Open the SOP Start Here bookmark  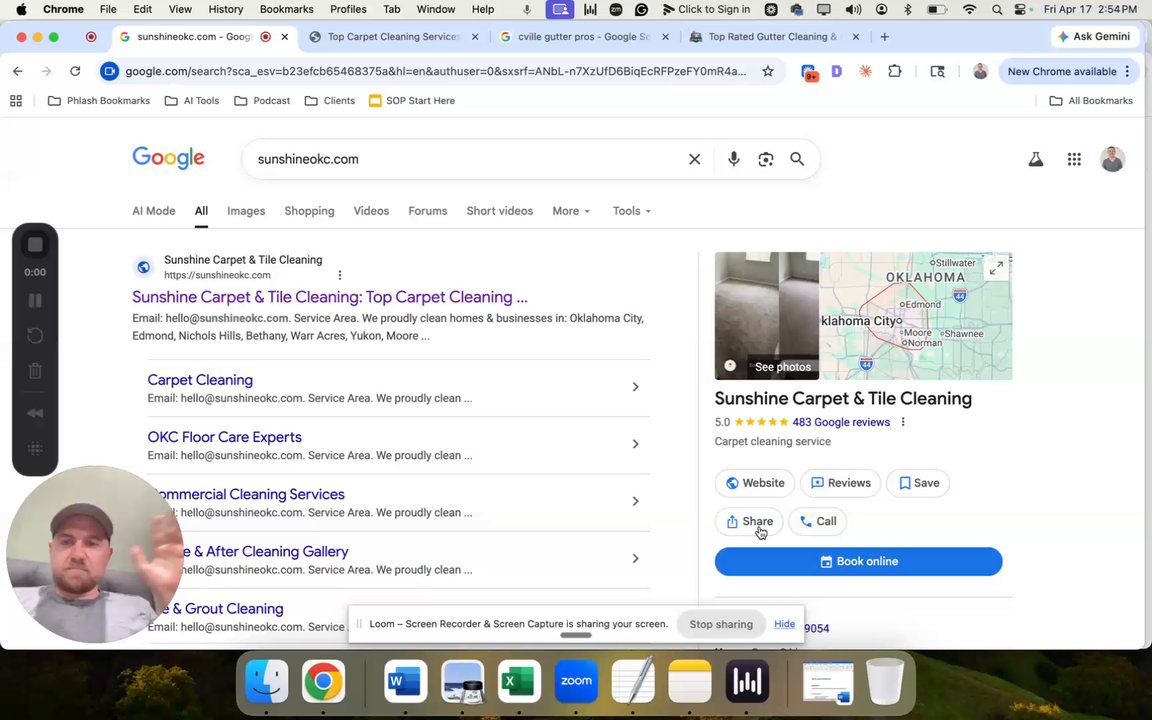coord(411,101)
